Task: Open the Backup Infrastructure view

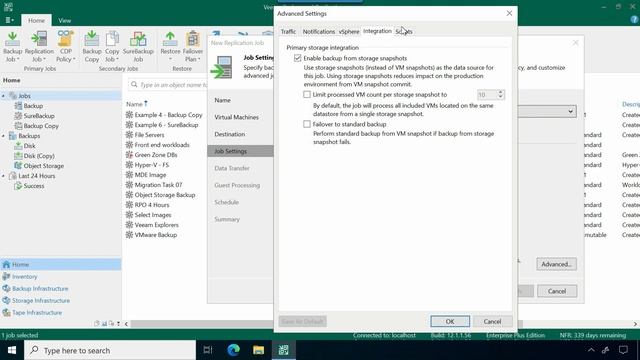Action: click(x=40, y=289)
